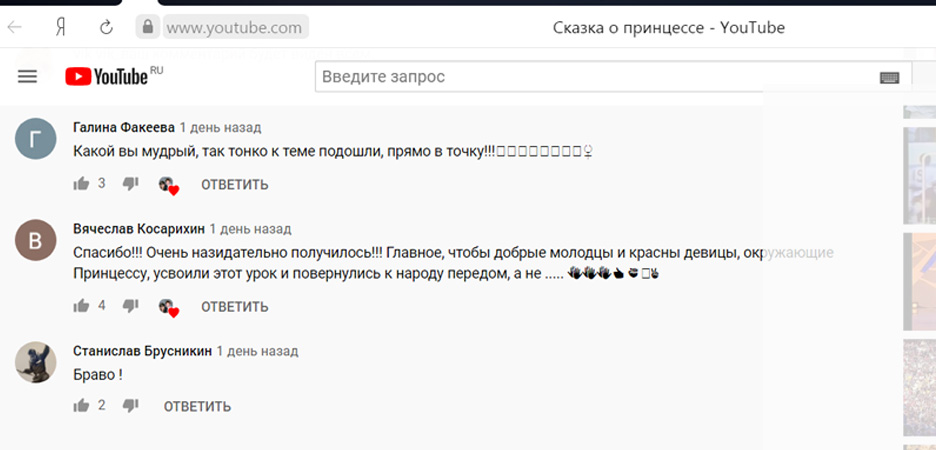Image resolution: width=936 pixels, height=450 pixels.
Task: Click the page title 'Сказка о принцессе - YouTube'
Action: [669, 27]
